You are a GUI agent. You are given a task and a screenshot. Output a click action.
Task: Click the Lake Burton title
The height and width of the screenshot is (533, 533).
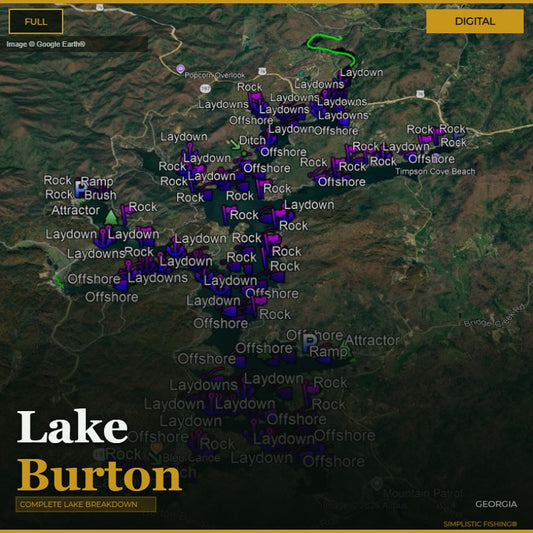99,450
